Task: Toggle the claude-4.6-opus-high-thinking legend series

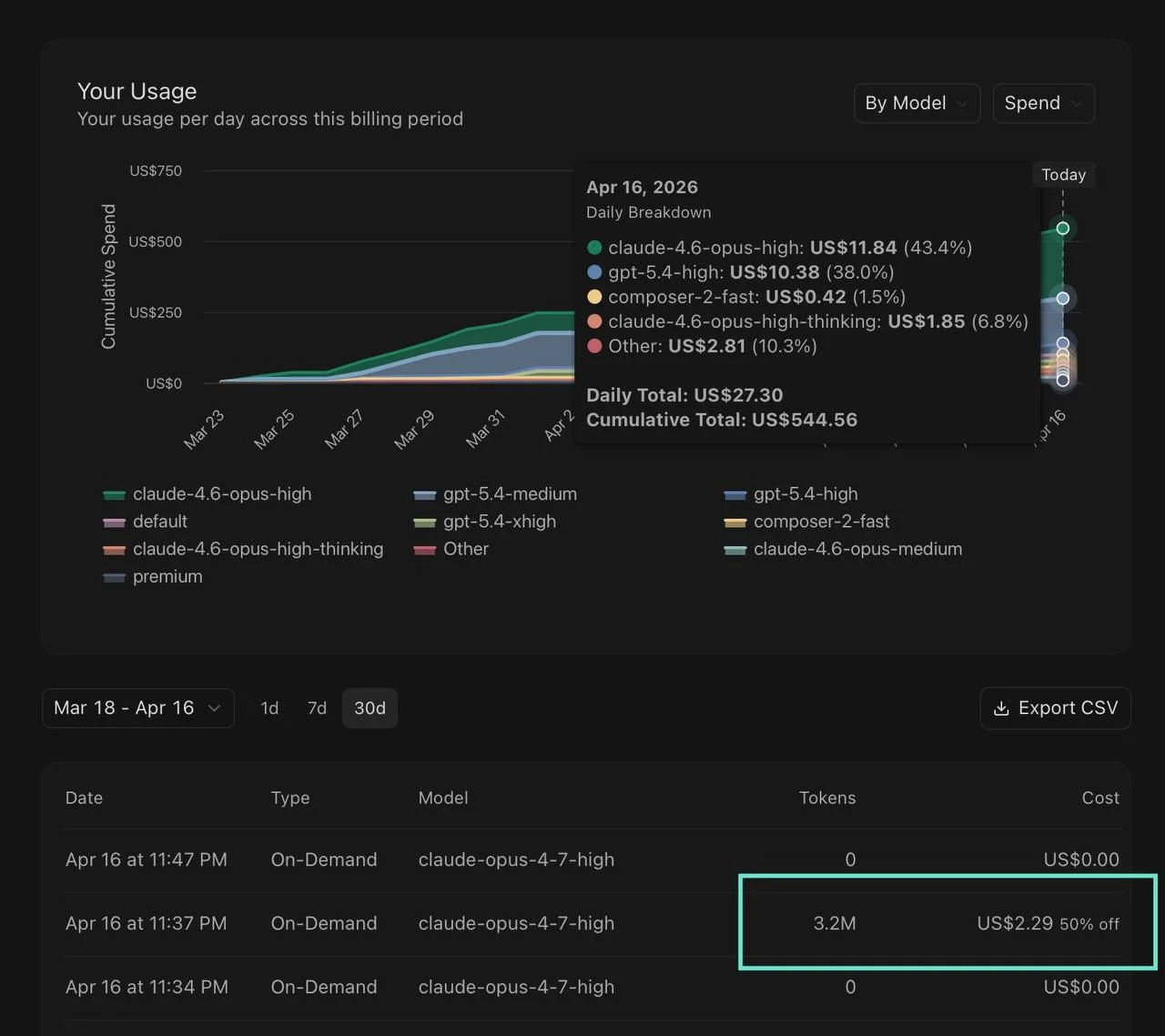Action: (243, 549)
